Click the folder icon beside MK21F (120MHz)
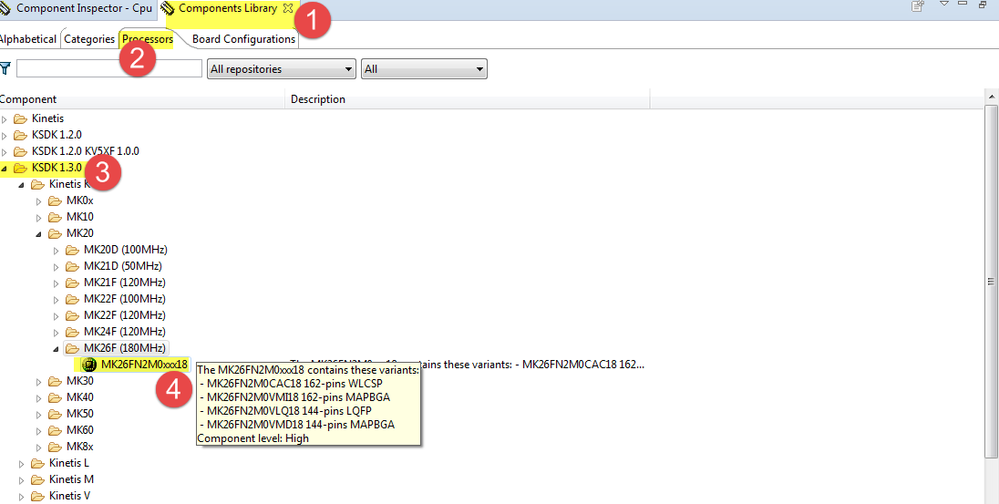The width and height of the screenshot is (999, 504). (72, 283)
